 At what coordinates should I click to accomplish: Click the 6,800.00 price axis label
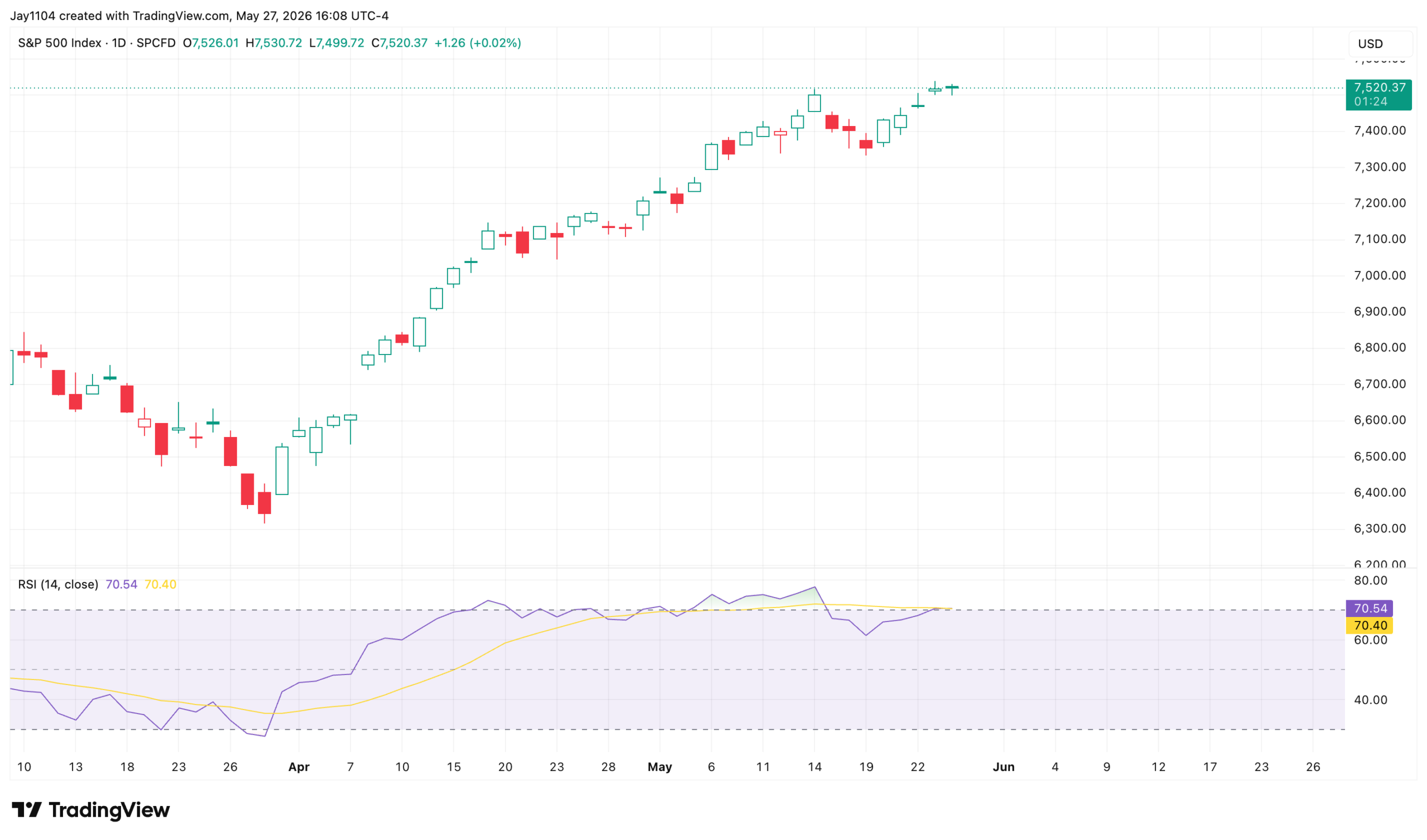pos(1380,348)
